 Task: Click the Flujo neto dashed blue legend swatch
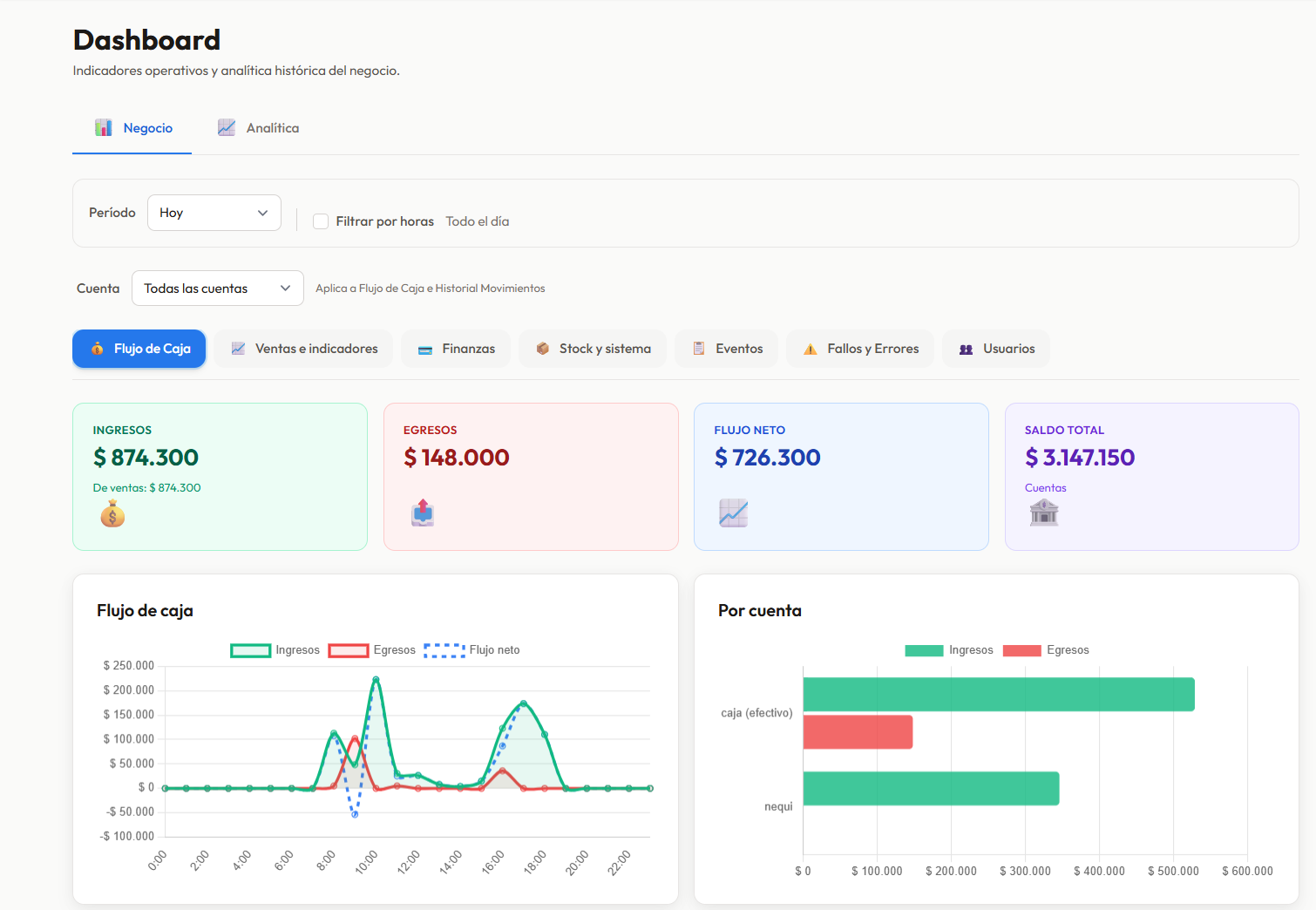444,650
